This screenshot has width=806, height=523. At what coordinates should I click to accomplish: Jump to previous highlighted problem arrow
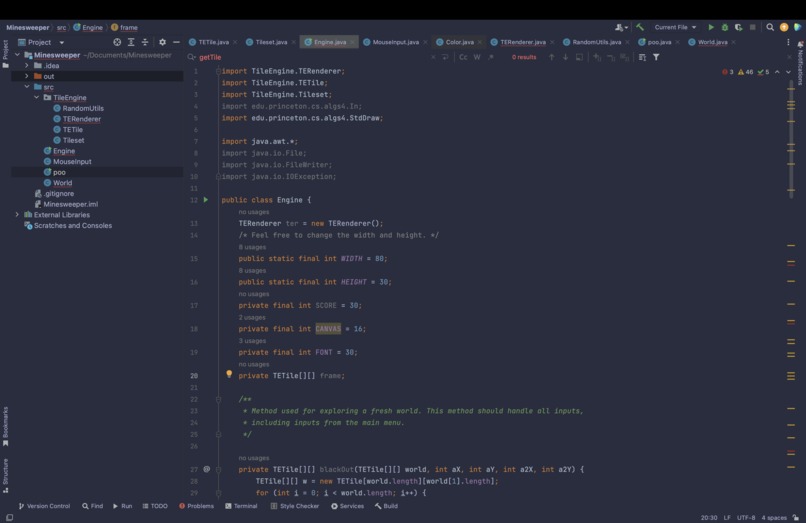[x=777, y=72]
